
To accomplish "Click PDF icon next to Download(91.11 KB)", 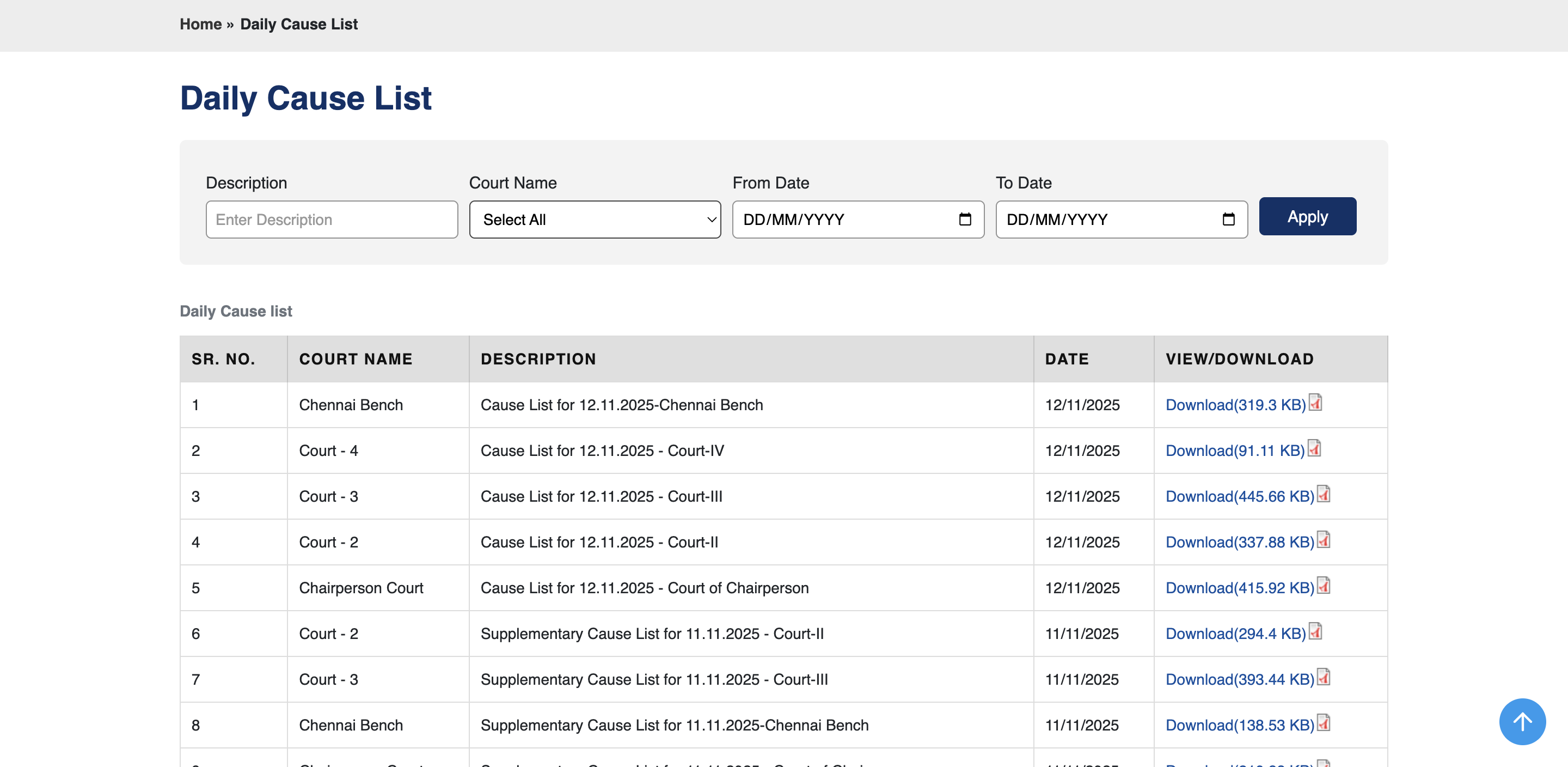I will [1314, 448].
